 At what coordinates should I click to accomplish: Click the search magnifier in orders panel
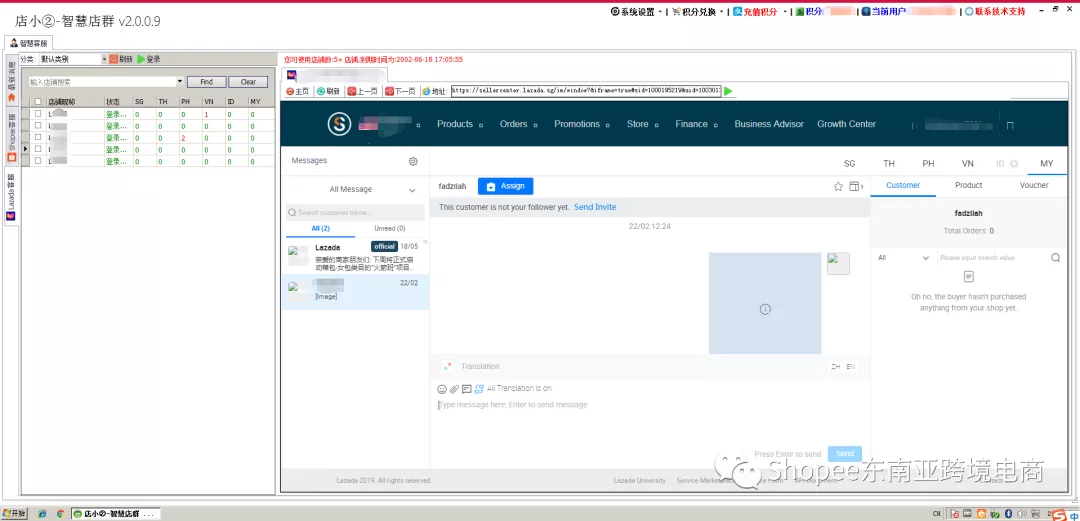1055,258
